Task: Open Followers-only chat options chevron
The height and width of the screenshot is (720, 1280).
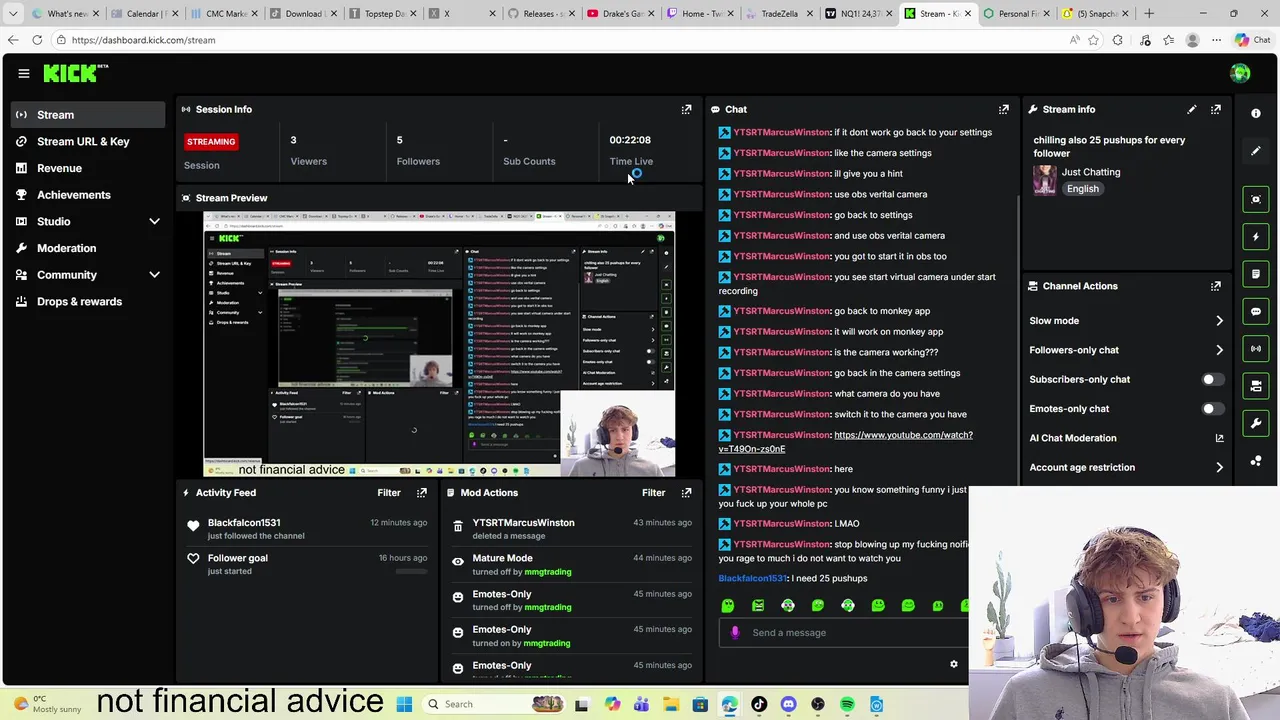Action: coord(1219,350)
